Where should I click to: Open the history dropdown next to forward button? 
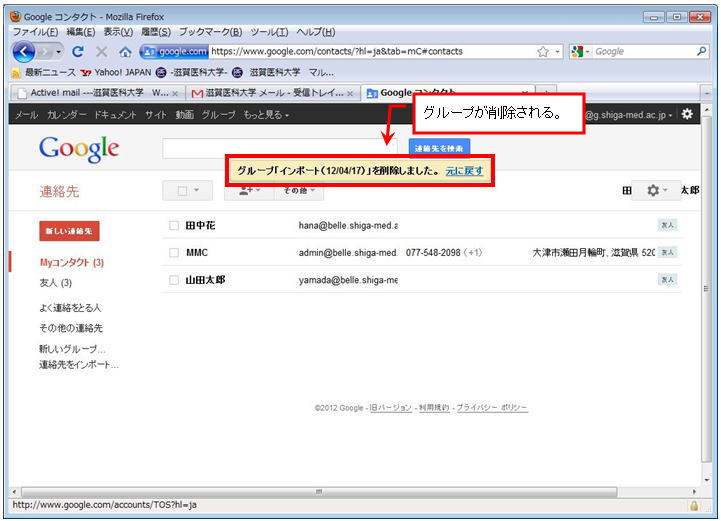click(x=58, y=52)
